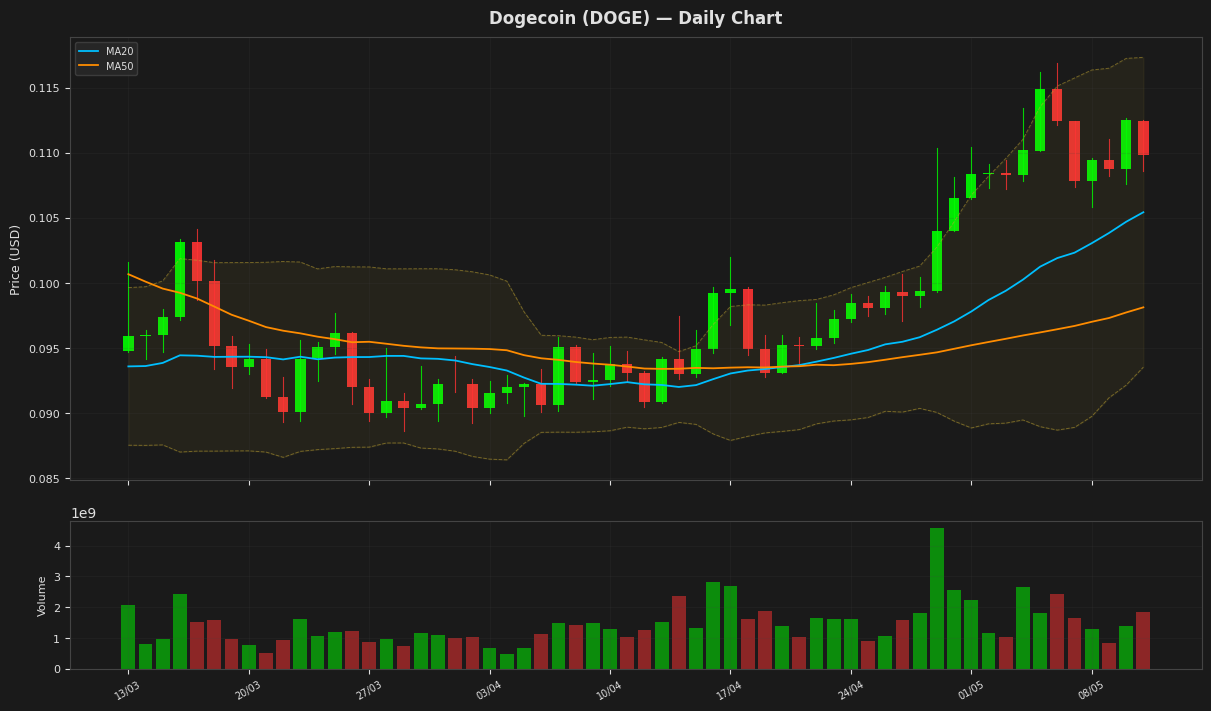Click the 17/04 date label

coord(729,691)
